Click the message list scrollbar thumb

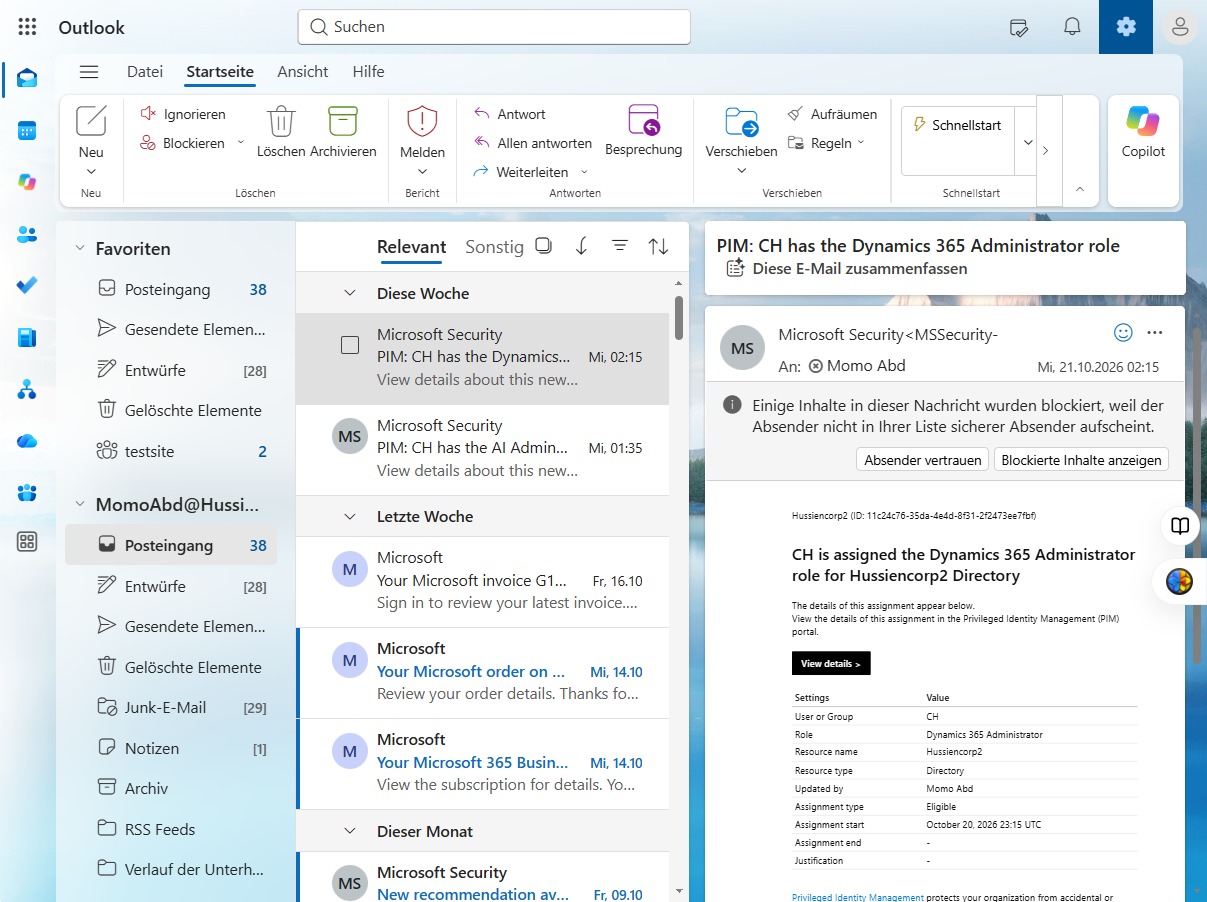(x=679, y=318)
